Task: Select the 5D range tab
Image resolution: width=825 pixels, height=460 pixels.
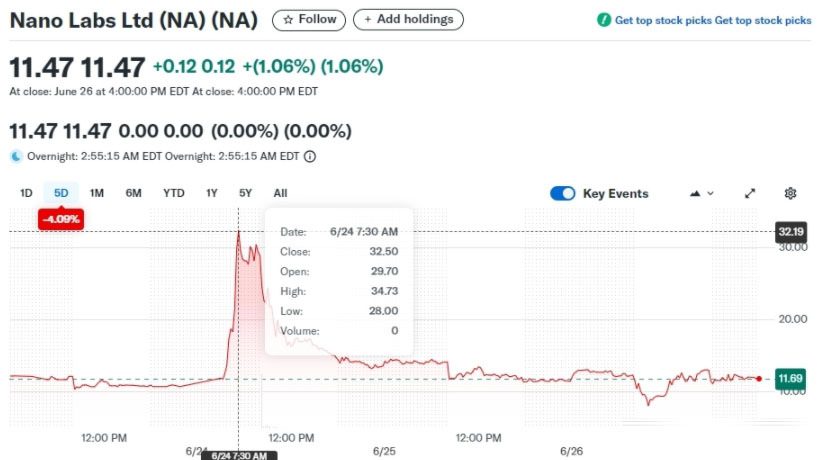Action: point(61,193)
